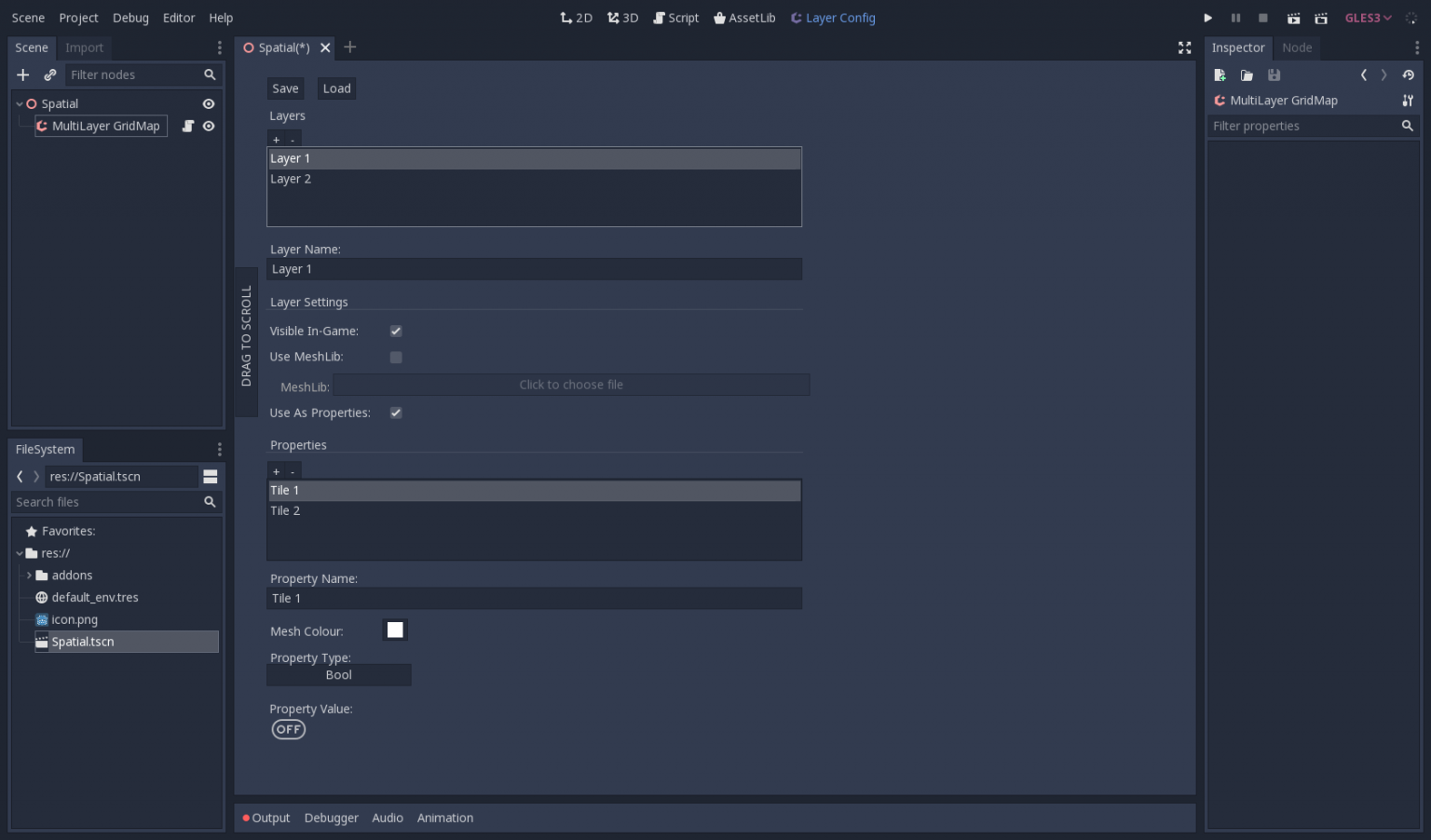Open the Mesh Colour picker

395,630
